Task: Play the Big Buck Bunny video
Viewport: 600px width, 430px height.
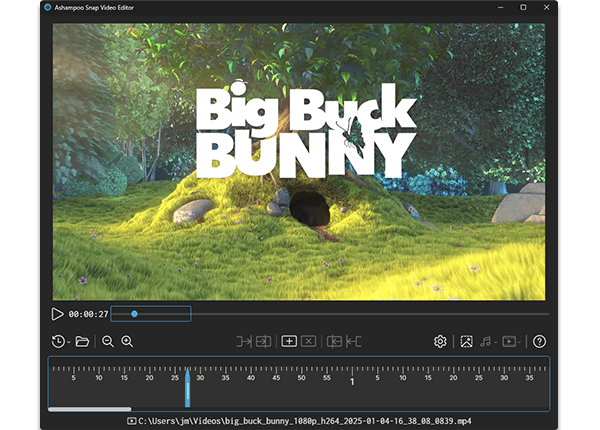Action: [x=57, y=314]
